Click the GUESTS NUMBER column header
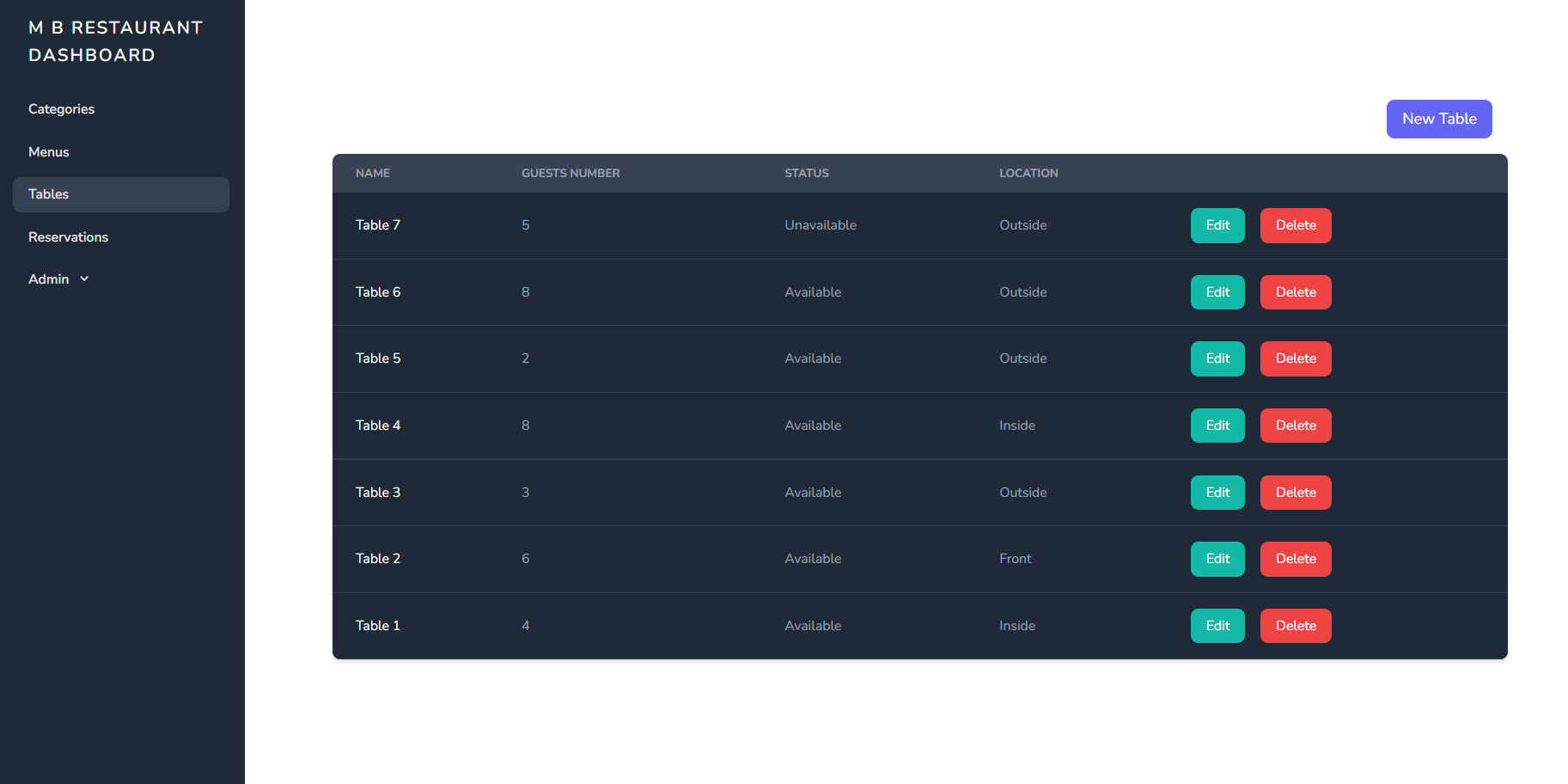The width and height of the screenshot is (1568, 784). pos(570,173)
